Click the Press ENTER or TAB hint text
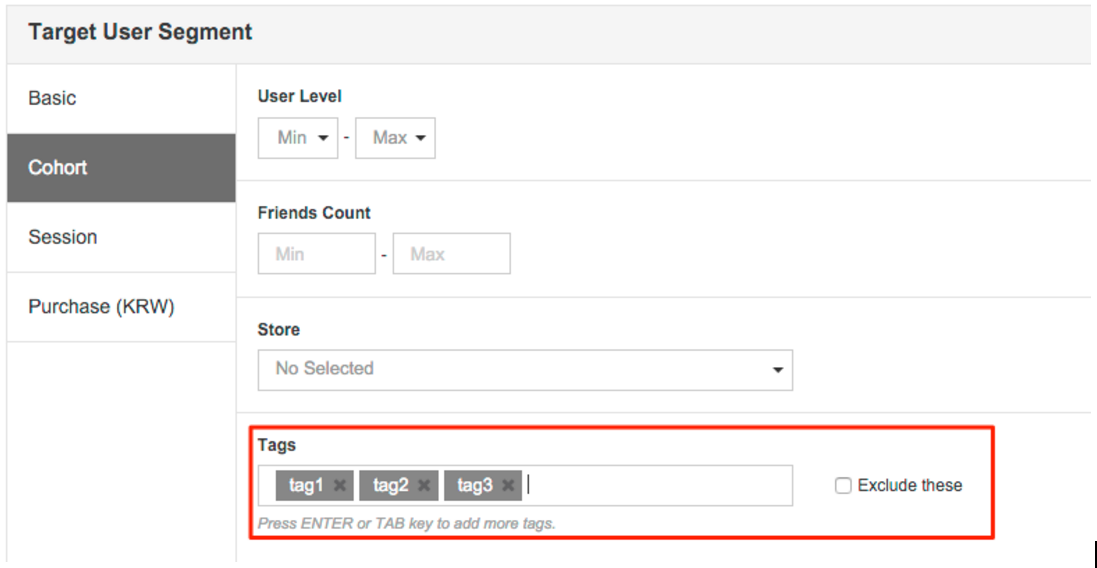Screen dimensions: 1097x568 pyautogui.click(x=406, y=523)
